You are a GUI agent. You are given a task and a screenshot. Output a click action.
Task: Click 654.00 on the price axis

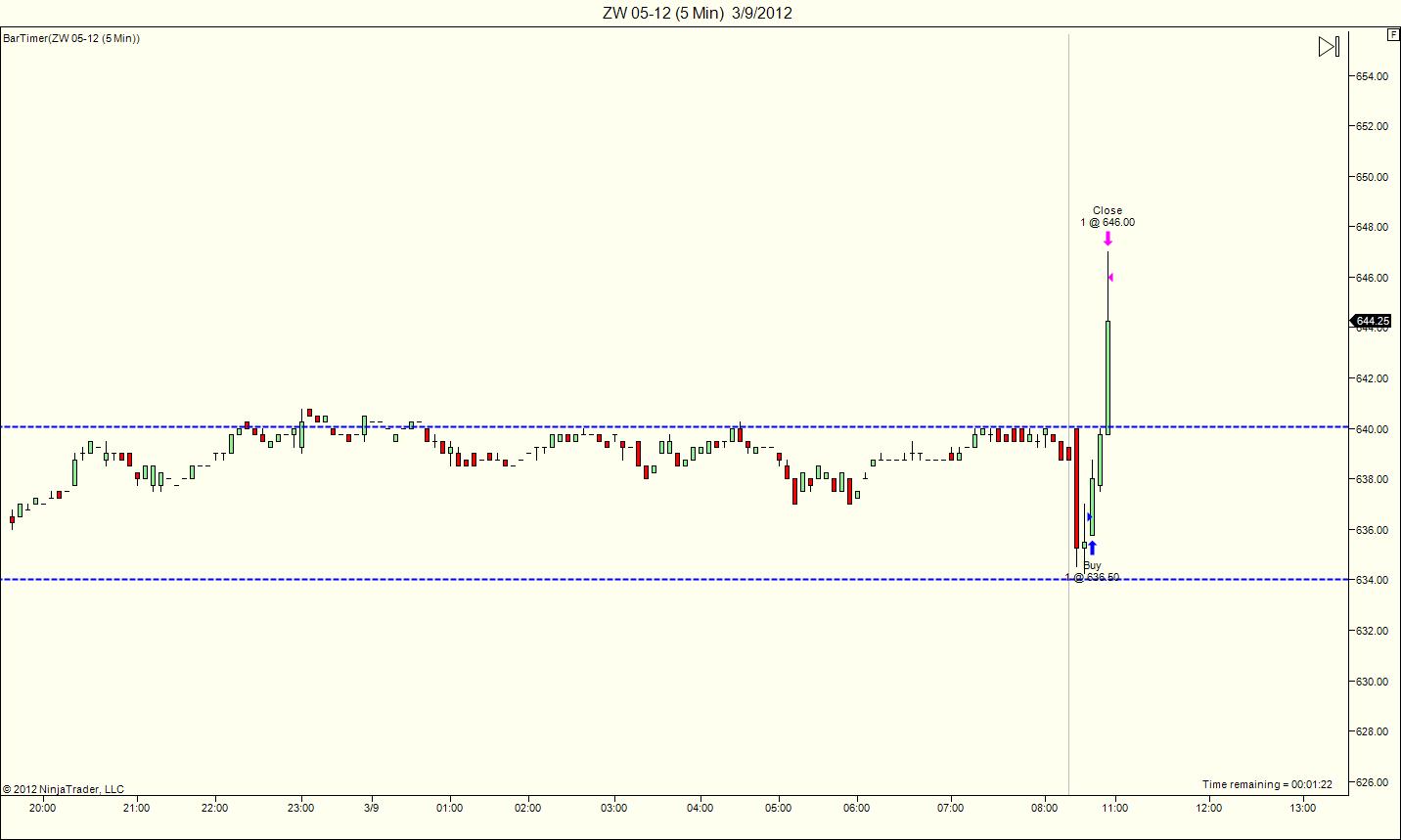(x=1372, y=75)
